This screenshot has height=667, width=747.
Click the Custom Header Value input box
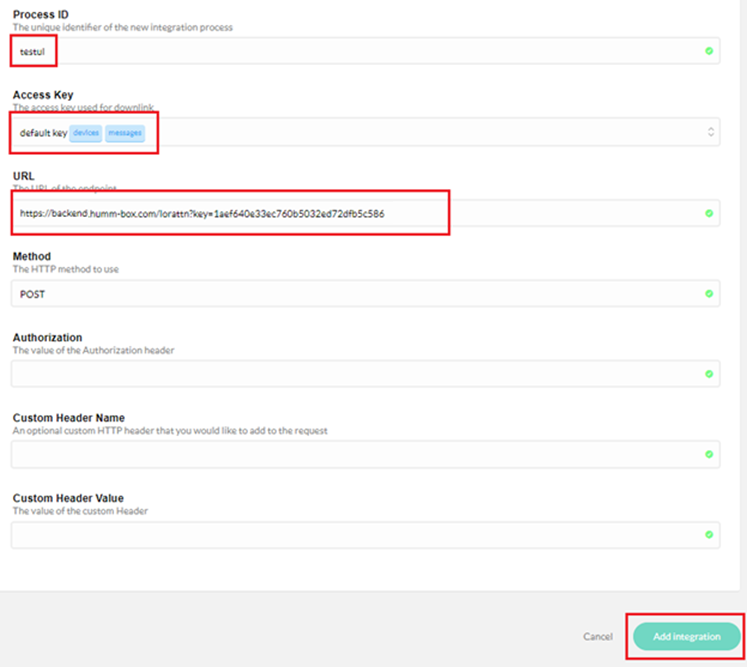click(360, 535)
